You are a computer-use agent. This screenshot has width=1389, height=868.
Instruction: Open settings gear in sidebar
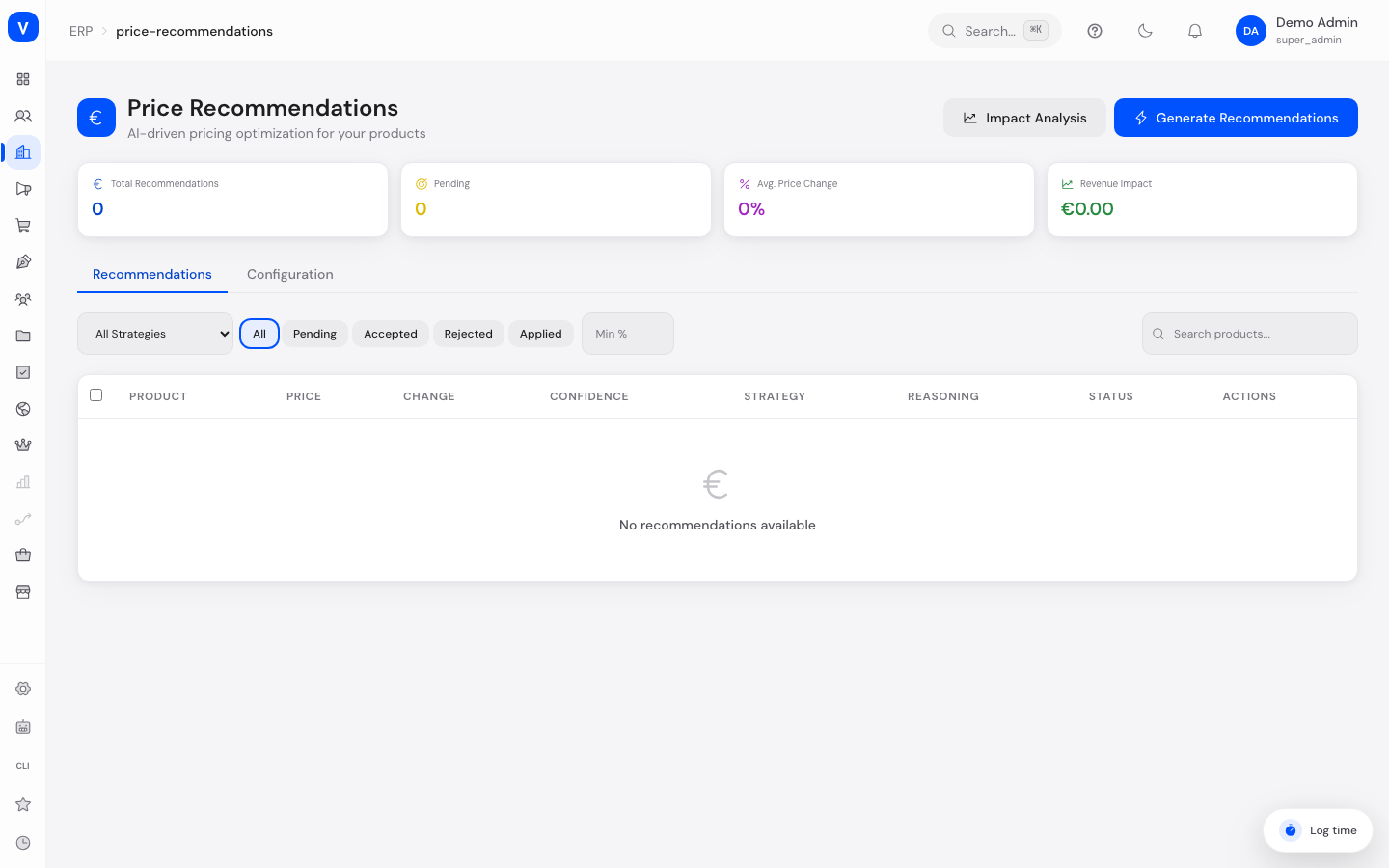tap(23, 689)
